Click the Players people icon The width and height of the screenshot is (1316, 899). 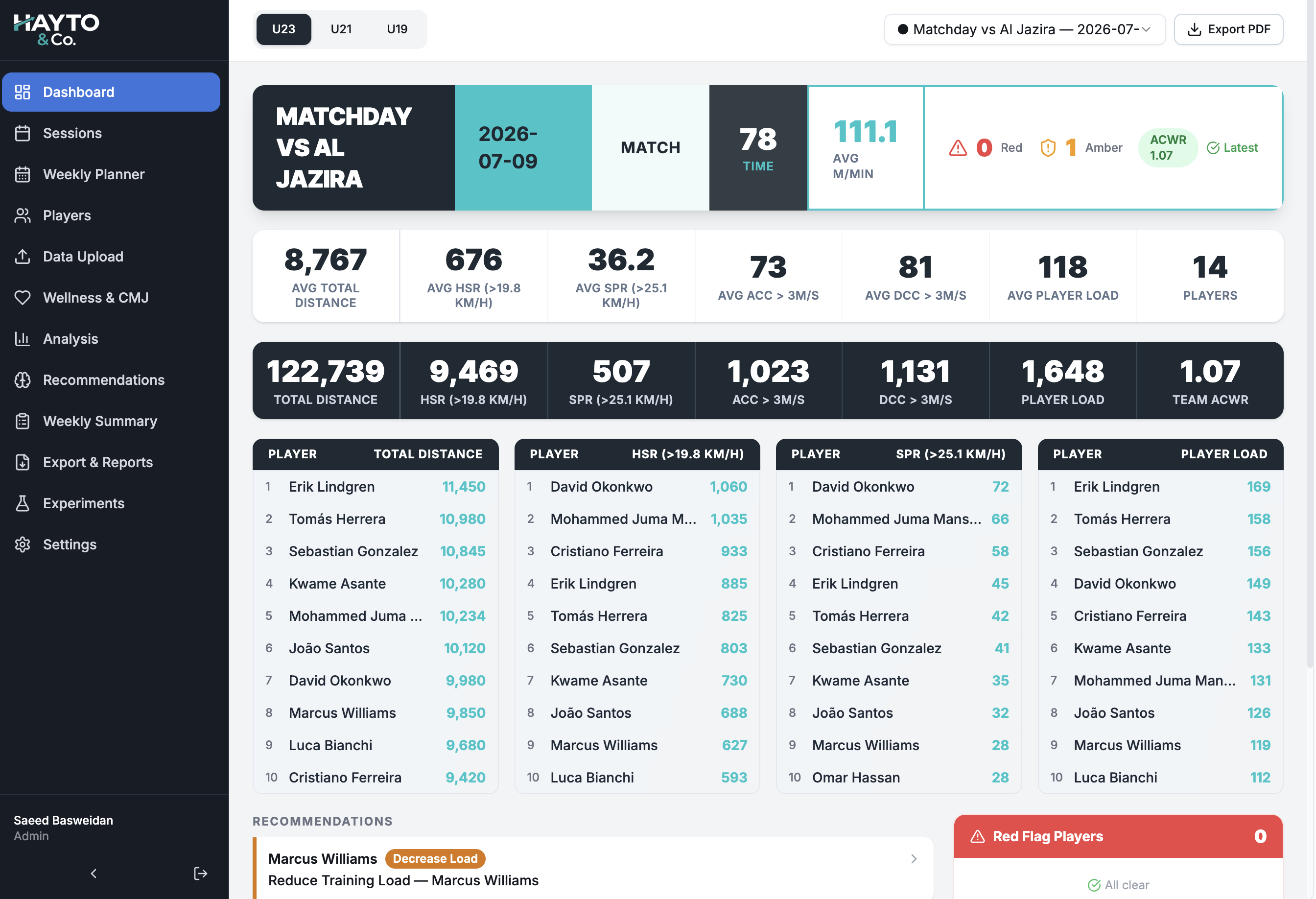coord(22,215)
